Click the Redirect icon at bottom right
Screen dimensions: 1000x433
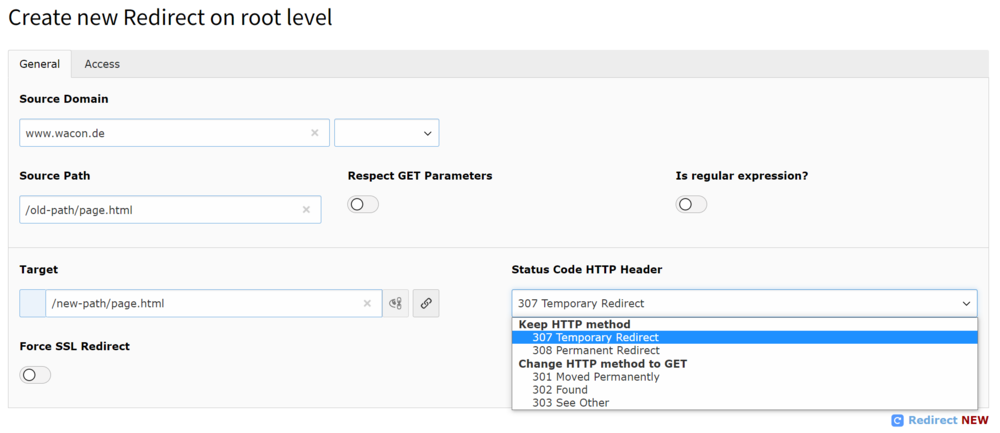[897, 421]
